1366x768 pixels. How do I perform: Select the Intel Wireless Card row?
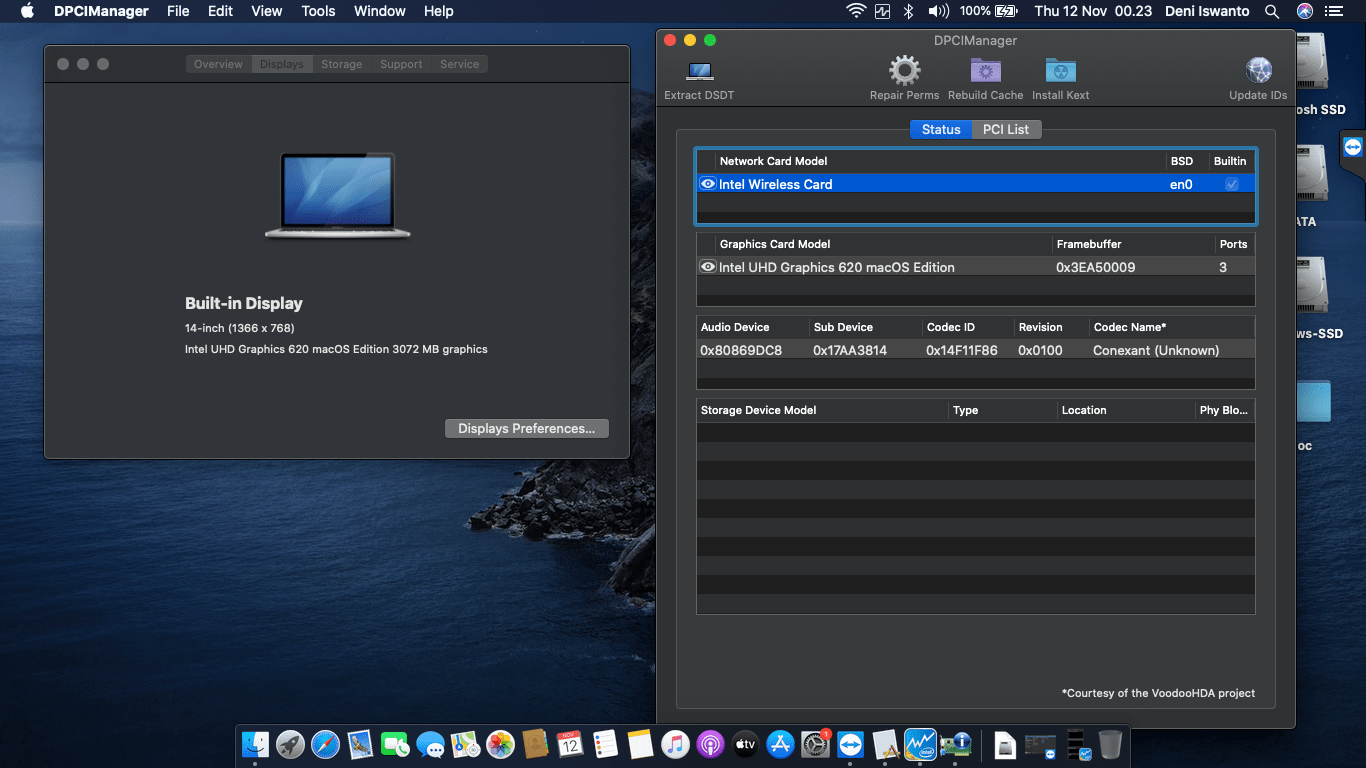tap(976, 184)
